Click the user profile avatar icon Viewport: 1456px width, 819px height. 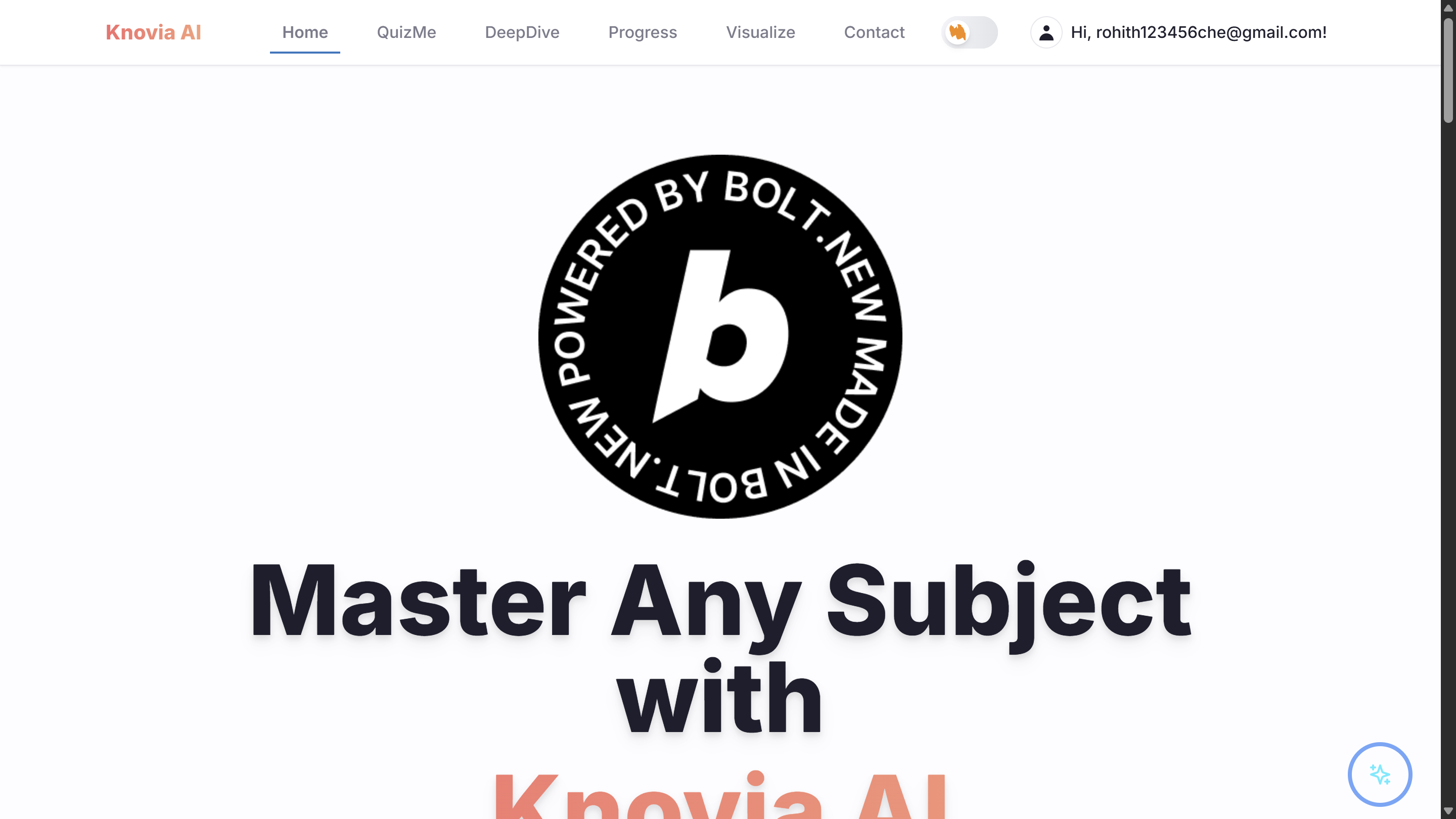(x=1046, y=32)
